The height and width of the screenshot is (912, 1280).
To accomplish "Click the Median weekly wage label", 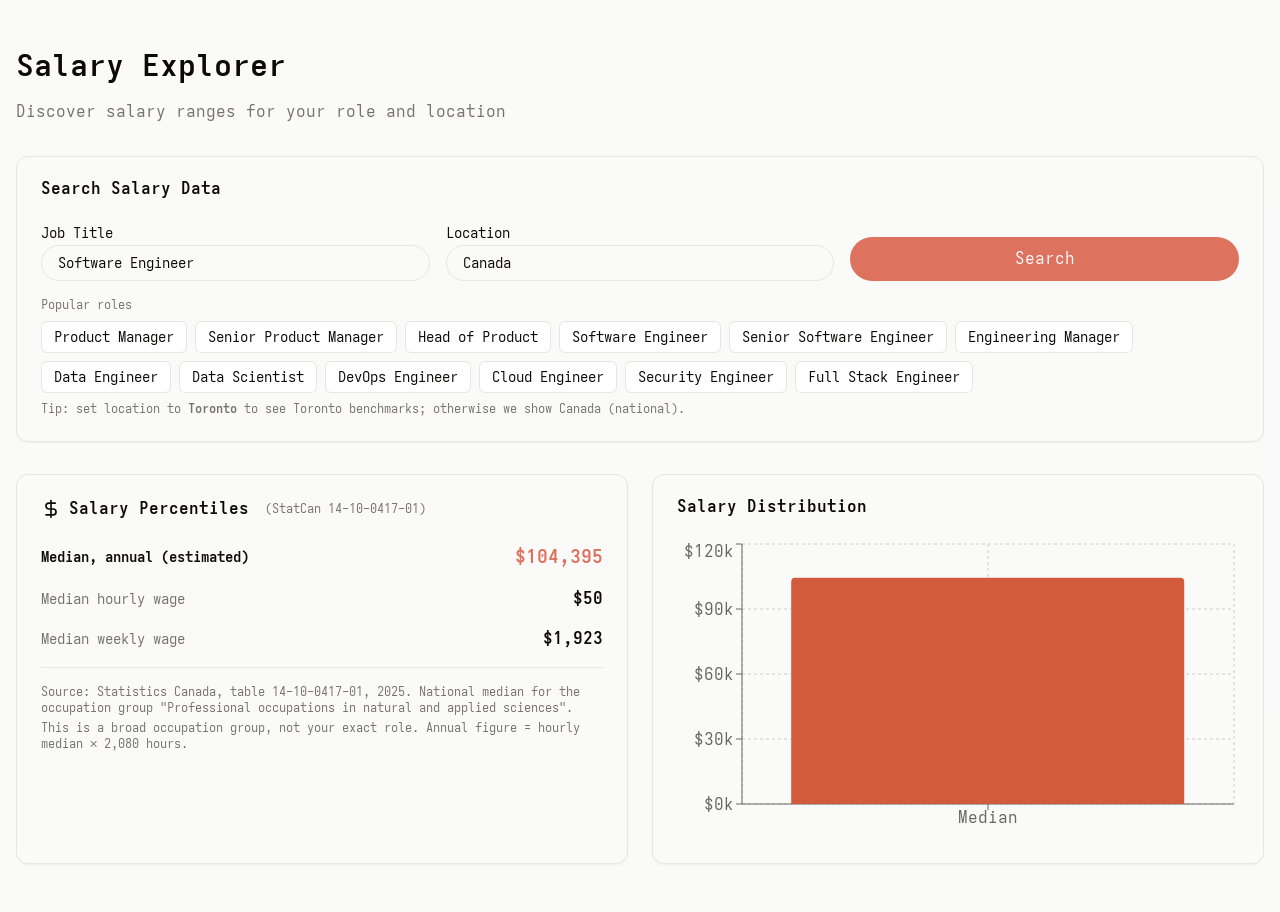I will click(x=113, y=639).
